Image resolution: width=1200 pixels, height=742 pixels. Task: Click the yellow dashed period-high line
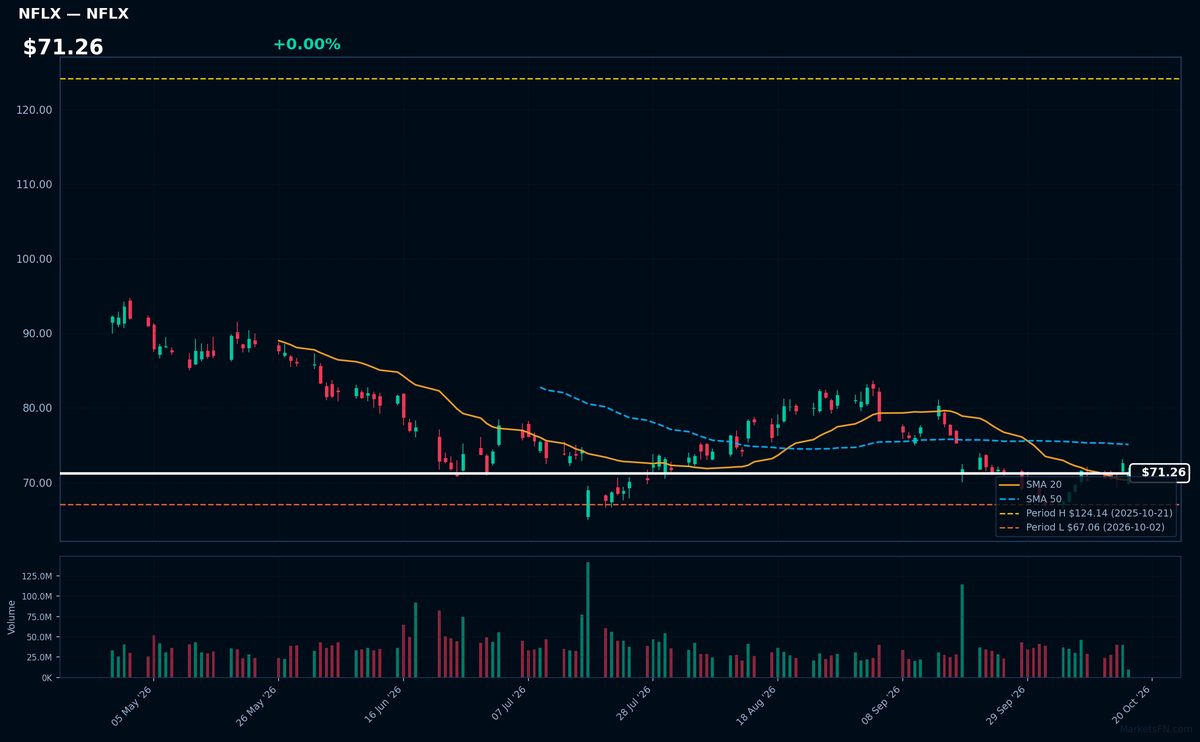click(620, 79)
